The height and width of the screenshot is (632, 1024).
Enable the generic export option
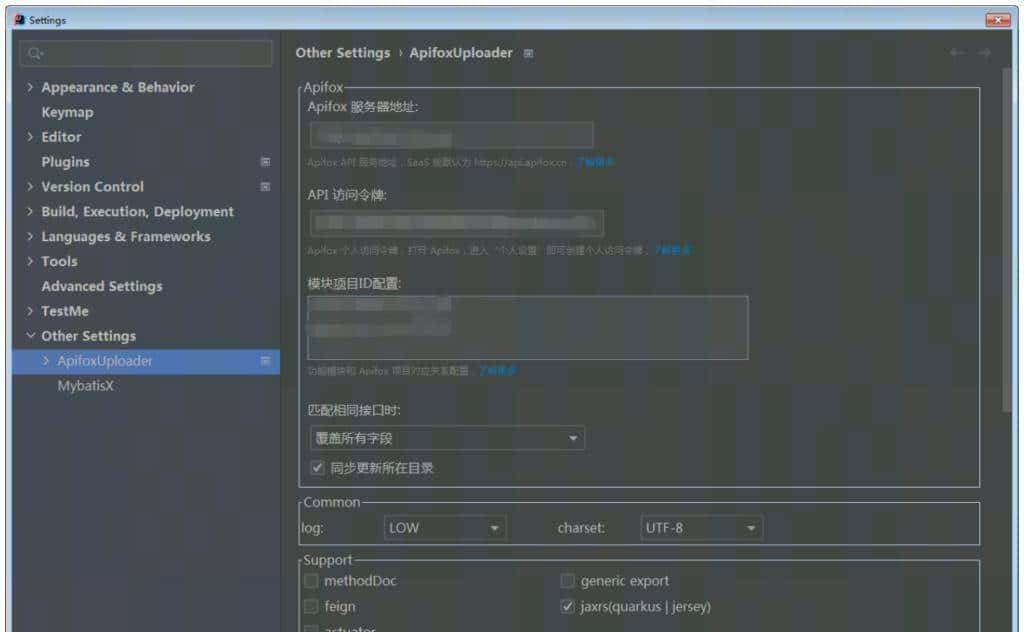[567, 580]
